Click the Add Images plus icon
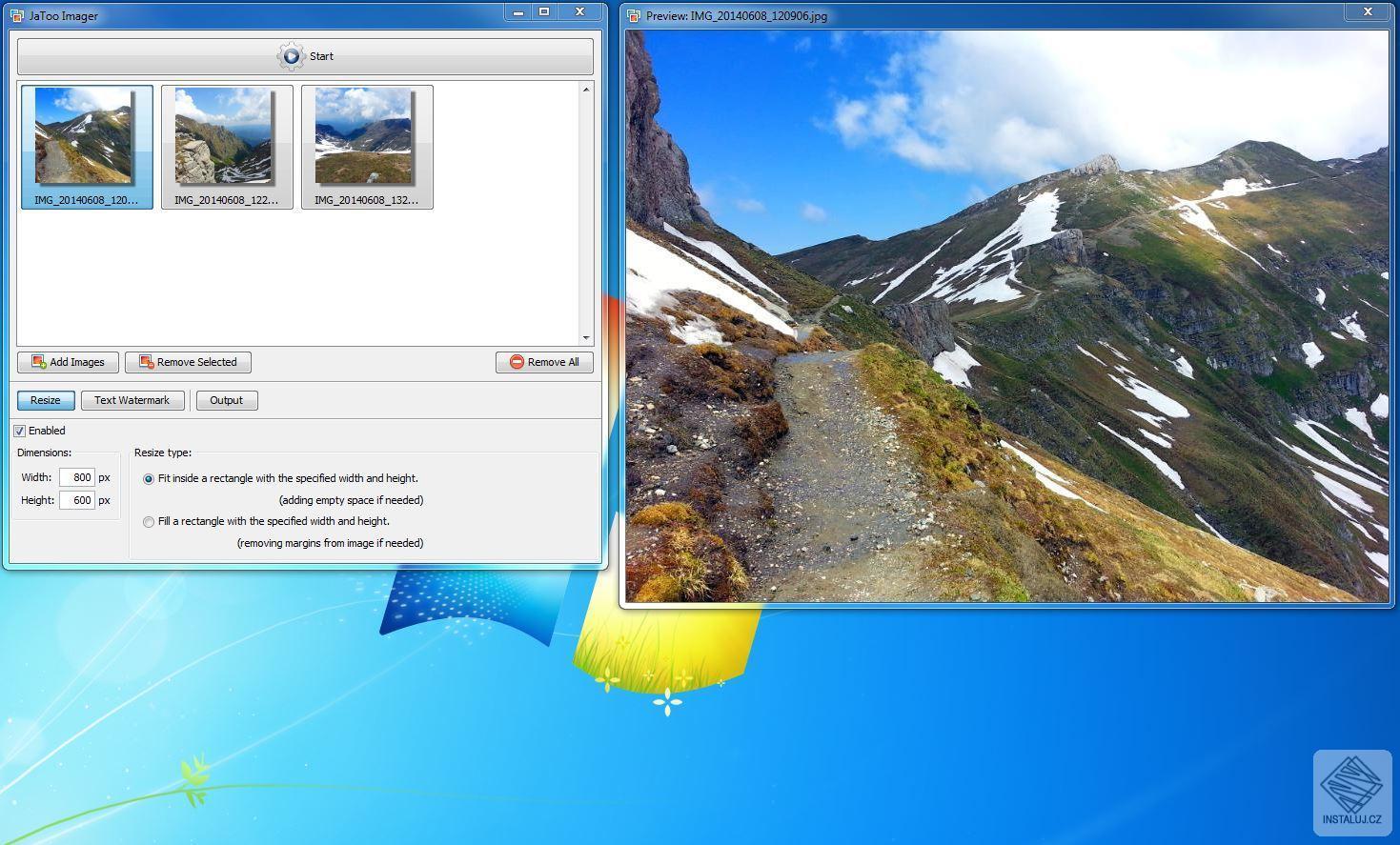Viewport: 1400px width, 845px height. click(x=39, y=362)
